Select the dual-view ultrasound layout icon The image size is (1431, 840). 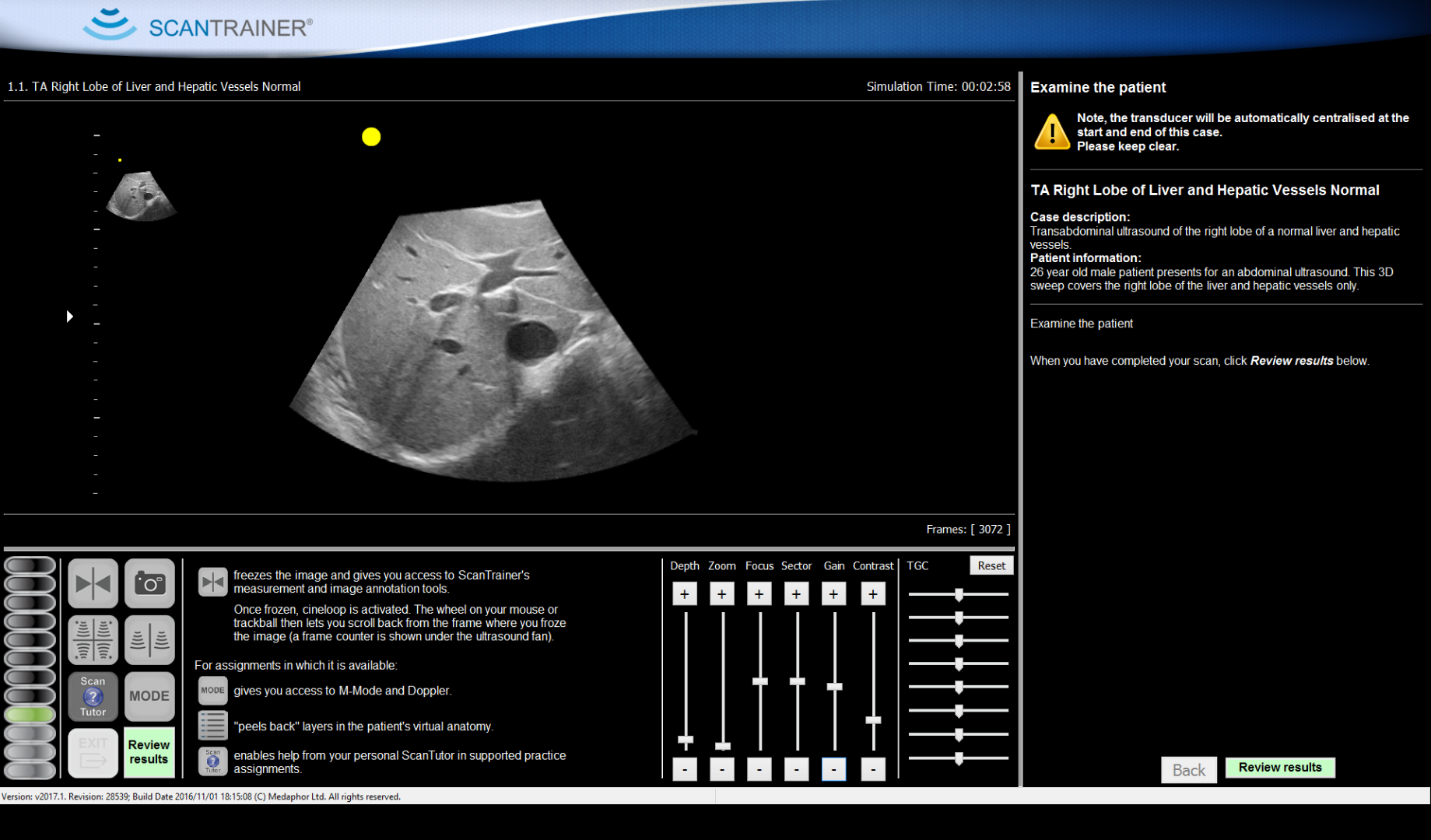click(149, 640)
